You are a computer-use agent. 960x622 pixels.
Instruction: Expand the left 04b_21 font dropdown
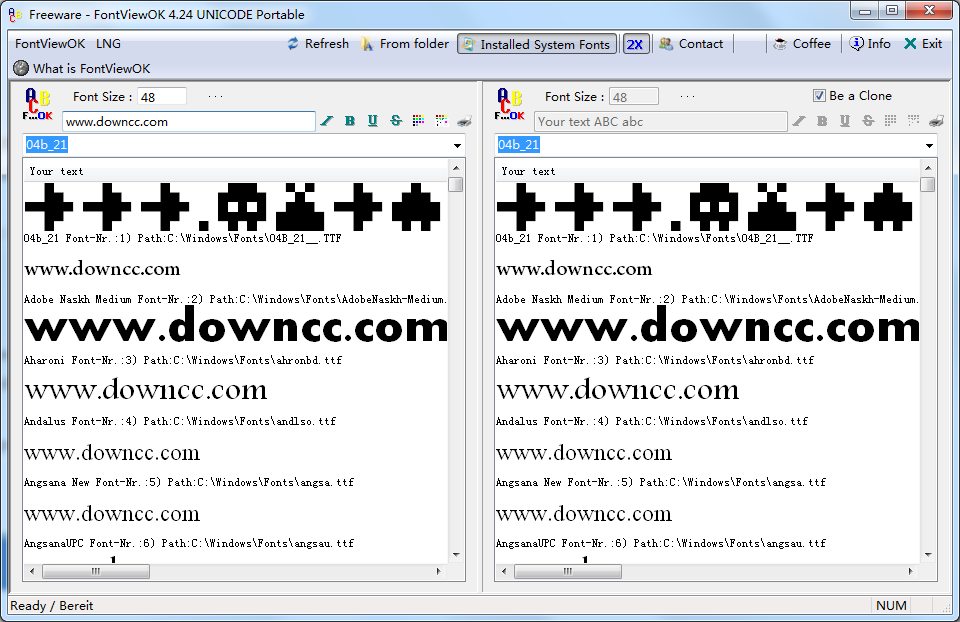[x=457, y=146]
